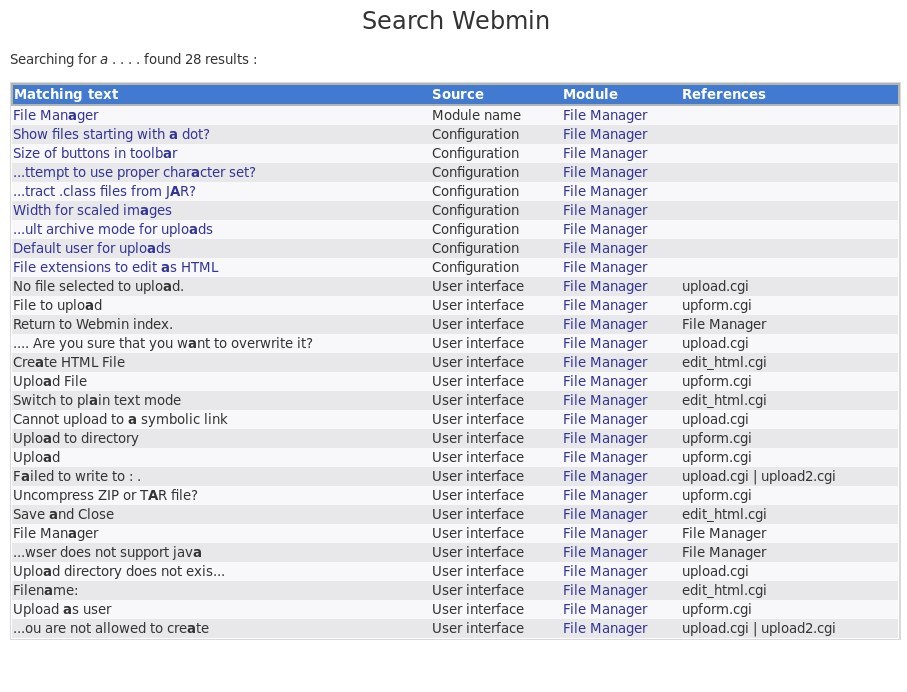Open the 'File Manager' matching text result
Viewport: 907px width, 692px height.
click(x=55, y=115)
